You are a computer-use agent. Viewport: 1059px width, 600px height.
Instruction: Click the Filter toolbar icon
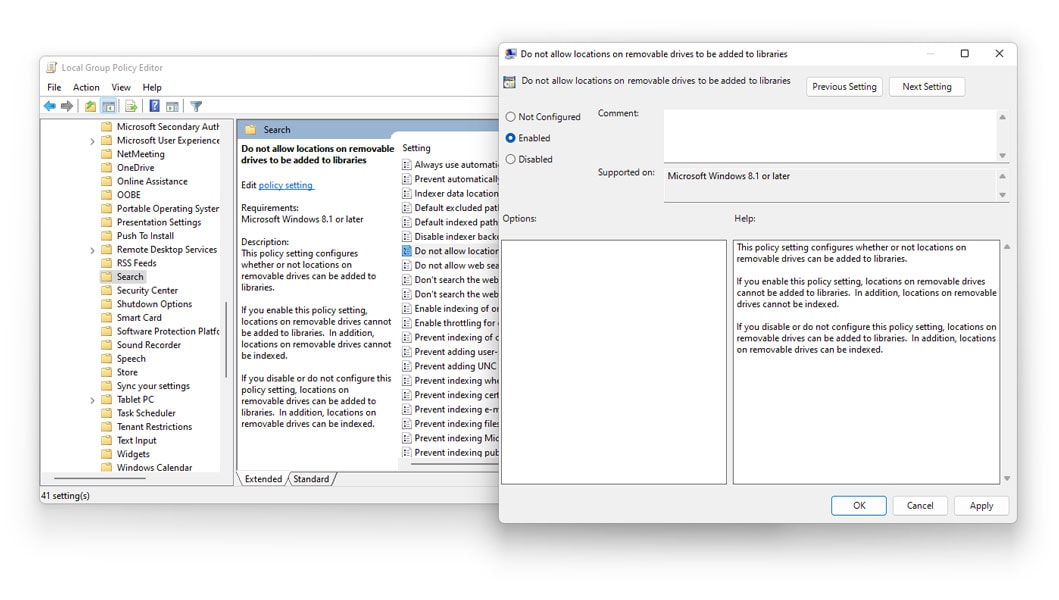coord(196,106)
